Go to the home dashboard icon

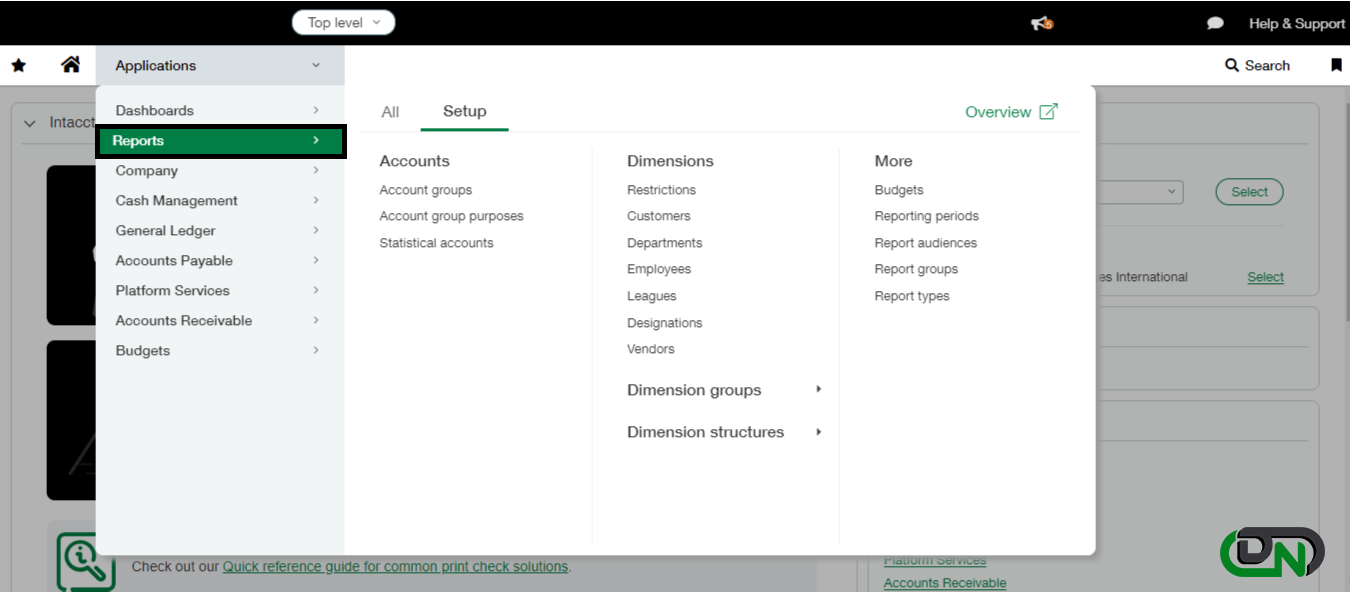point(70,64)
